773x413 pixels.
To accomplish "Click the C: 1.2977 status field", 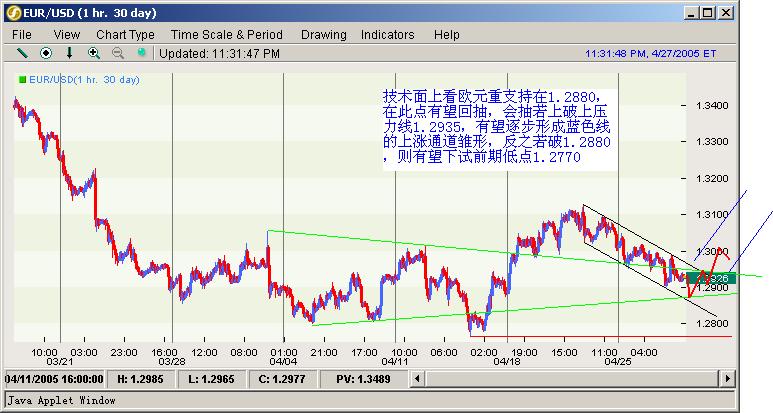I will 282,379.
